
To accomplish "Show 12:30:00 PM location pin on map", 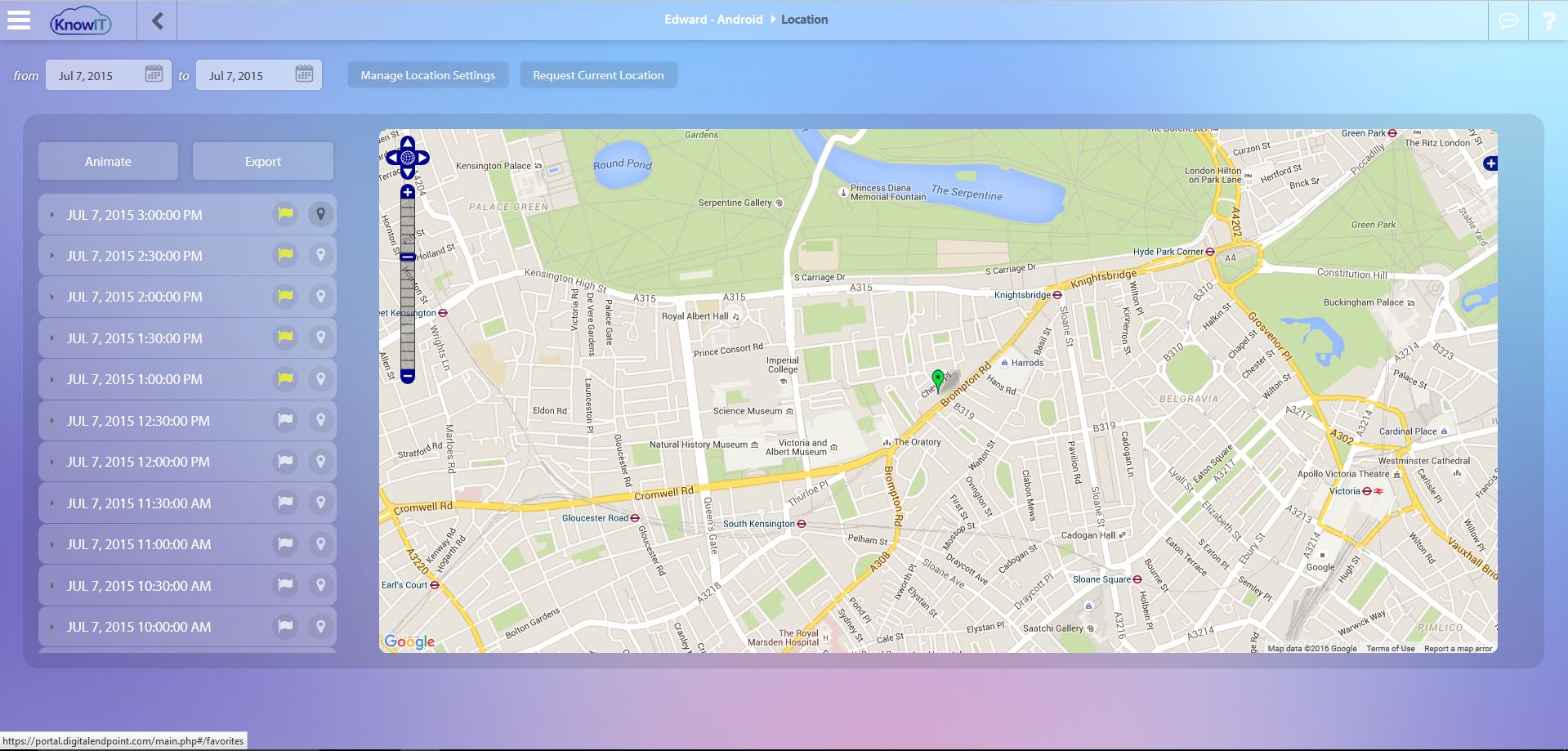I will [321, 420].
